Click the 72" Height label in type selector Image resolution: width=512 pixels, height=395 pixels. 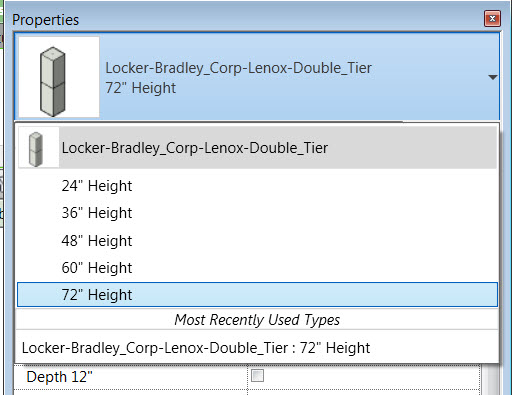[140, 88]
